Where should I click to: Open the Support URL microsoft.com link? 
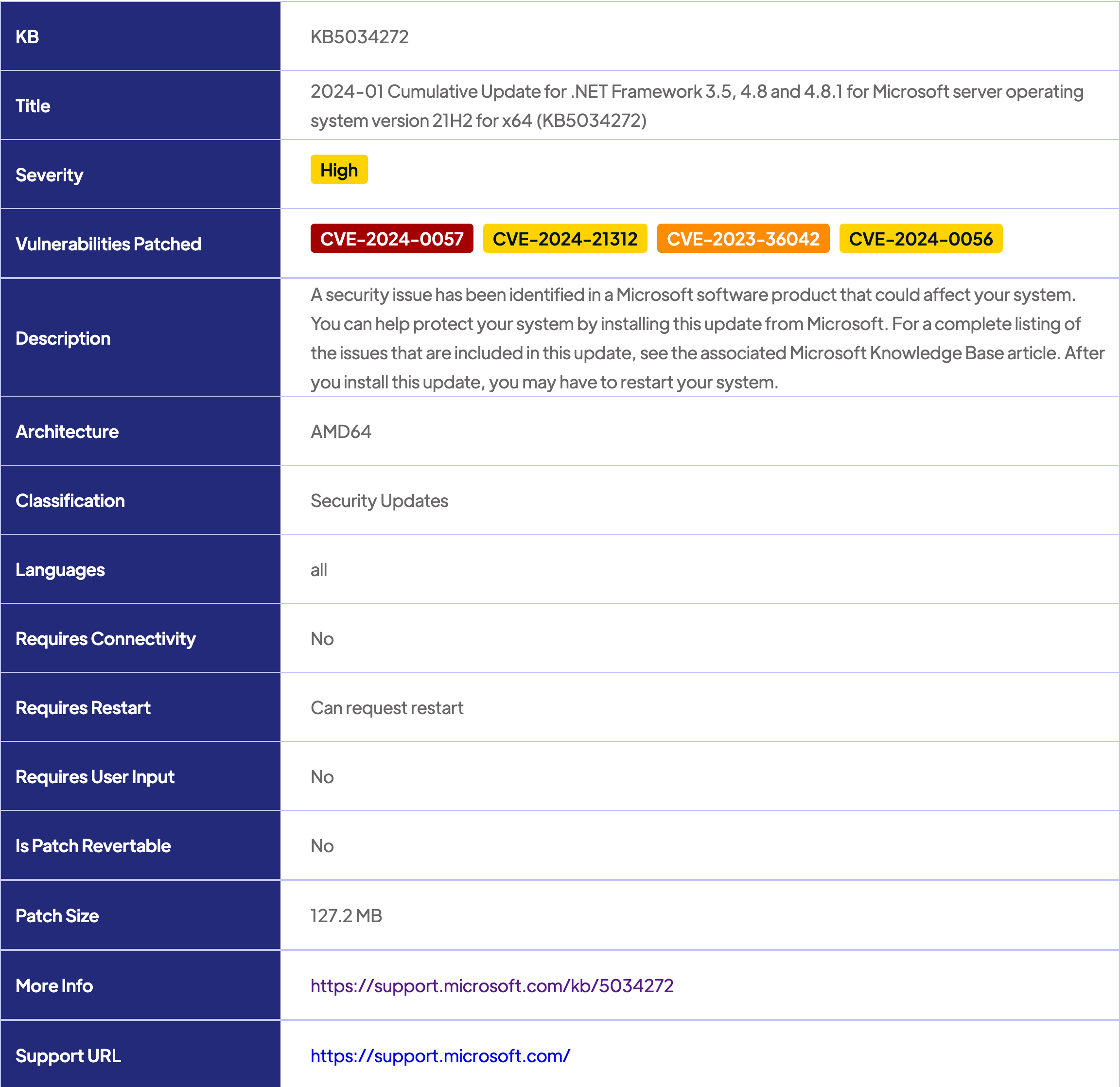440,1055
